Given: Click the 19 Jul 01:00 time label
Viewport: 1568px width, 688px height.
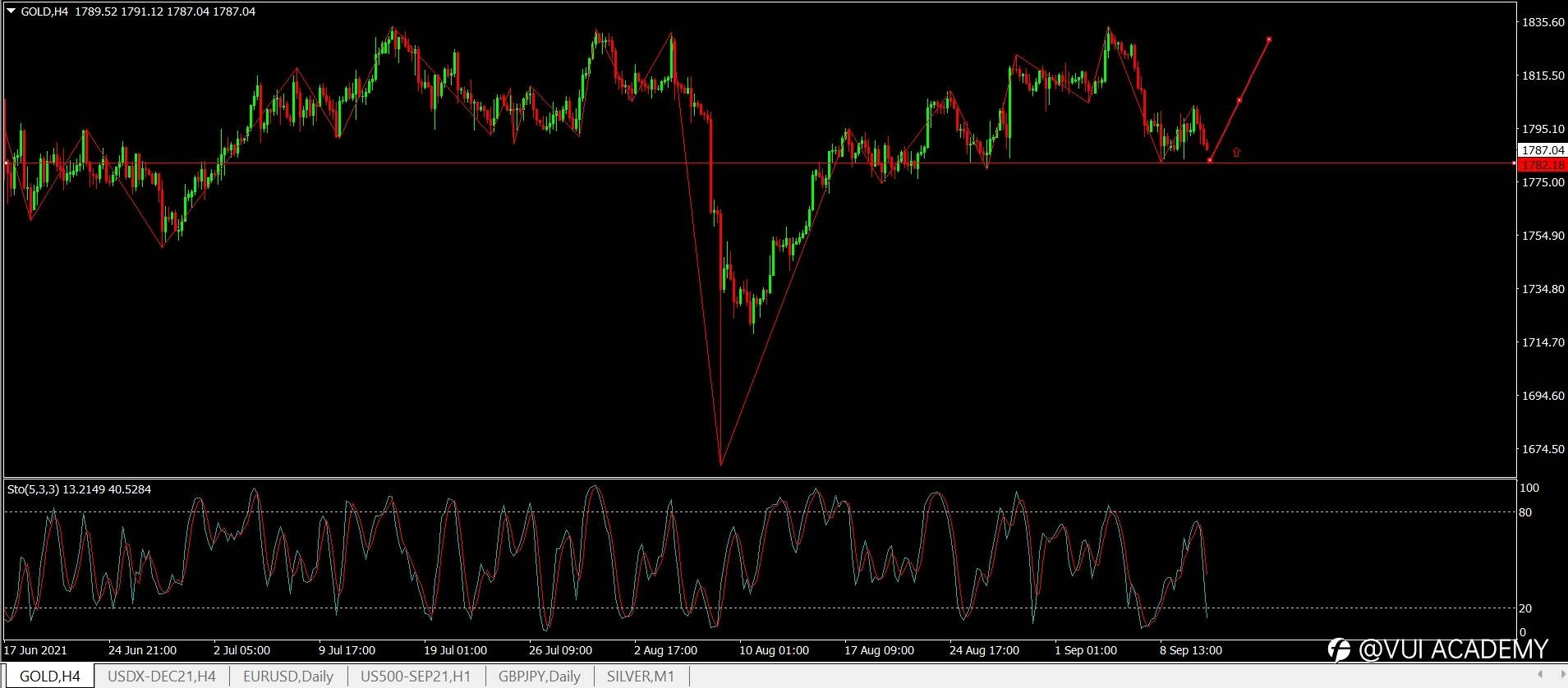Looking at the screenshot, I should pyautogui.click(x=455, y=650).
